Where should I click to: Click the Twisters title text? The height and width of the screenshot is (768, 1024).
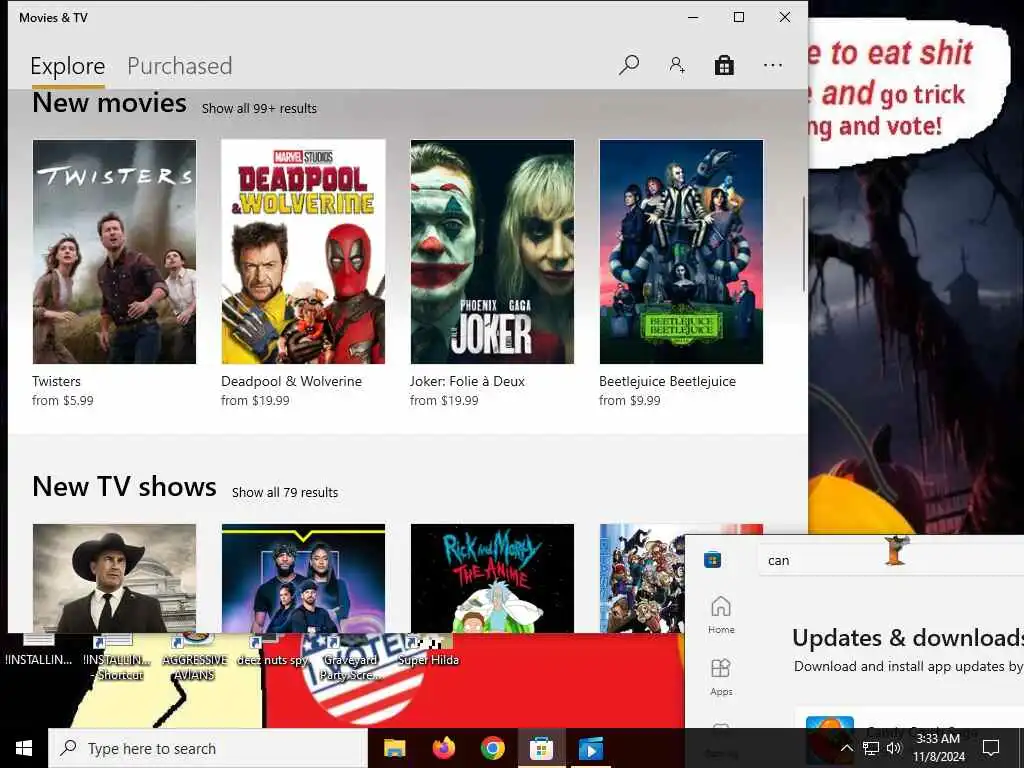pyautogui.click(x=57, y=381)
